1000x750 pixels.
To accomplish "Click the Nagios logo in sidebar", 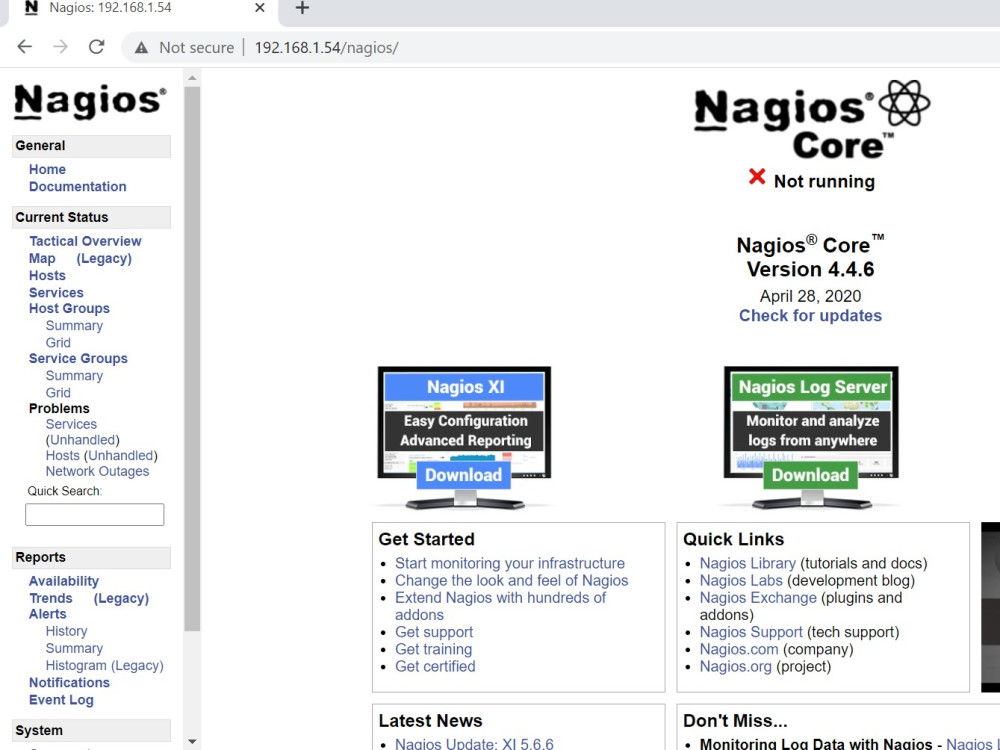I will point(90,101).
